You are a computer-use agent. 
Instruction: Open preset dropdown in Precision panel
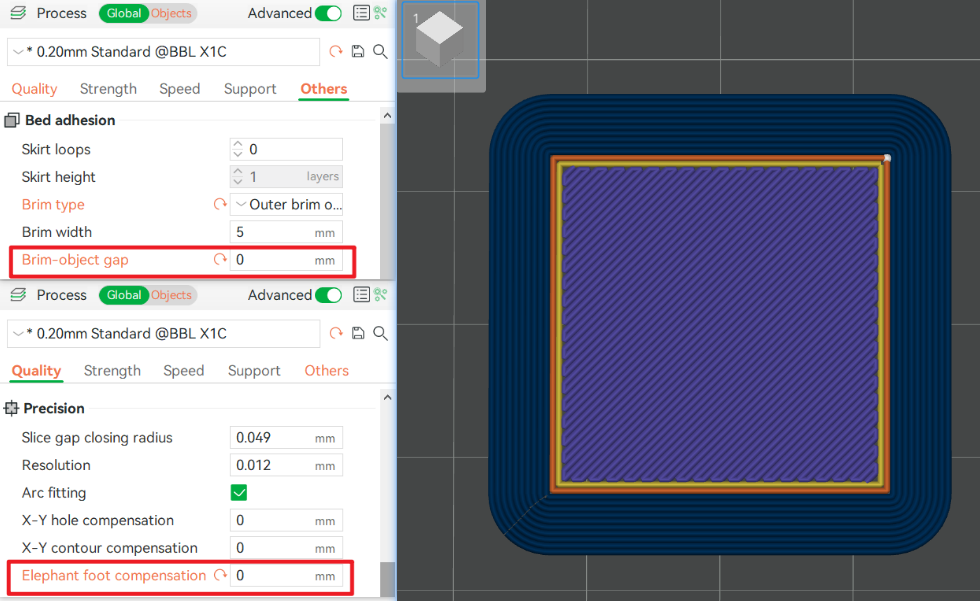164,334
